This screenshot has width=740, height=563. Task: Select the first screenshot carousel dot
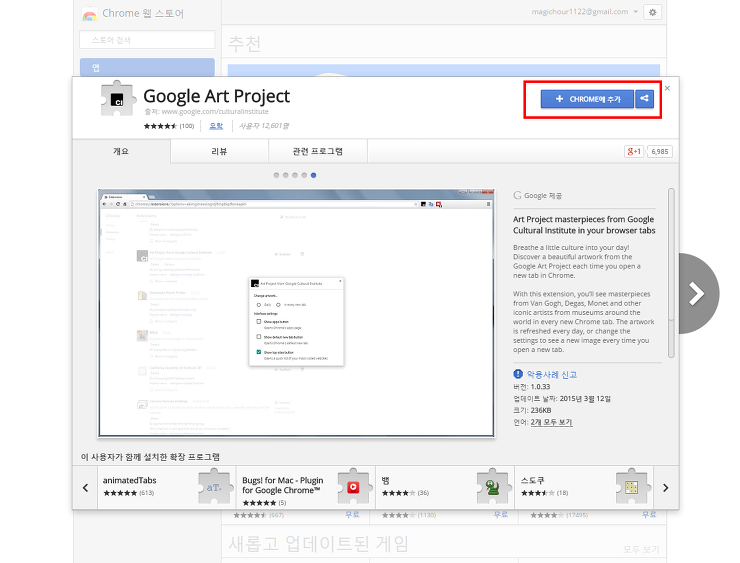pos(276,175)
